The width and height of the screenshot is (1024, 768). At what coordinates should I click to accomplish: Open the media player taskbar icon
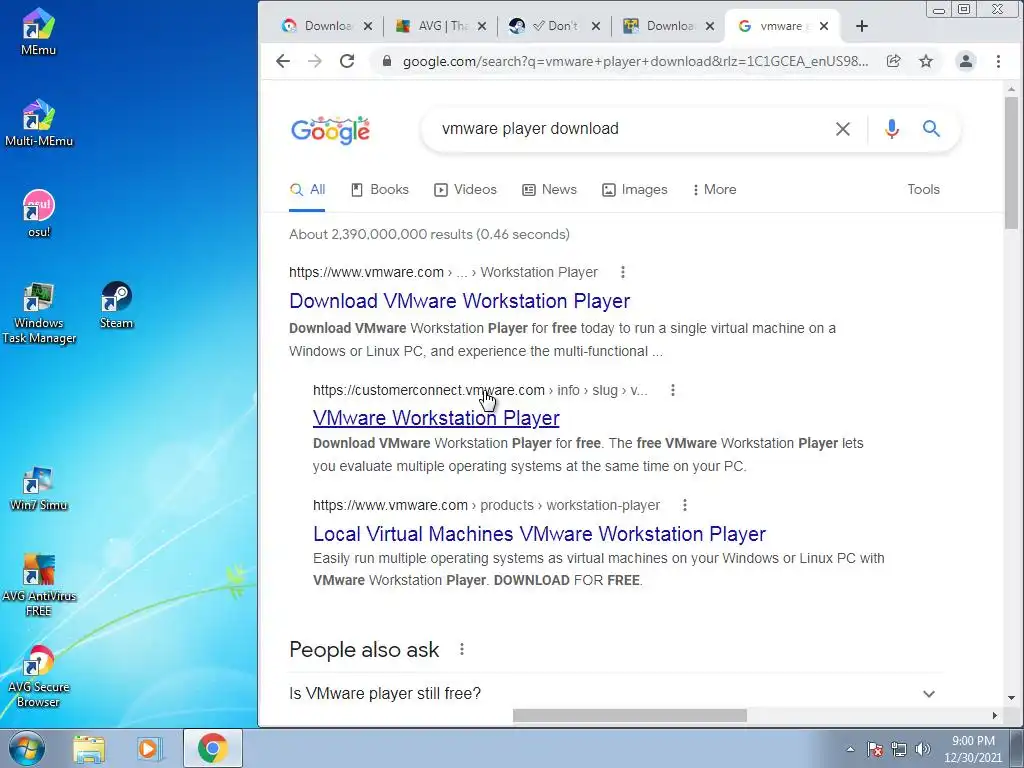pyautogui.click(x=149, y=748)
